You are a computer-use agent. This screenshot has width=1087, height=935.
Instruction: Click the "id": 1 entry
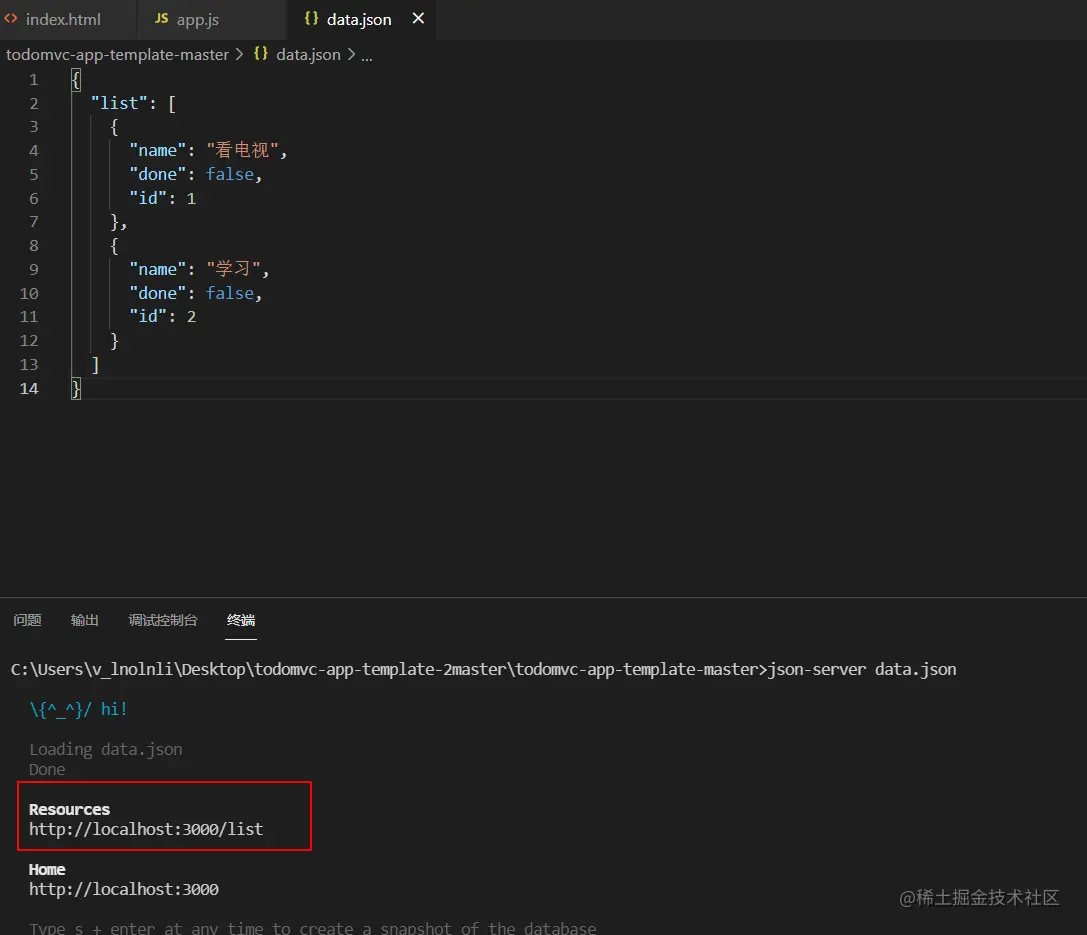tap(163, 198)
